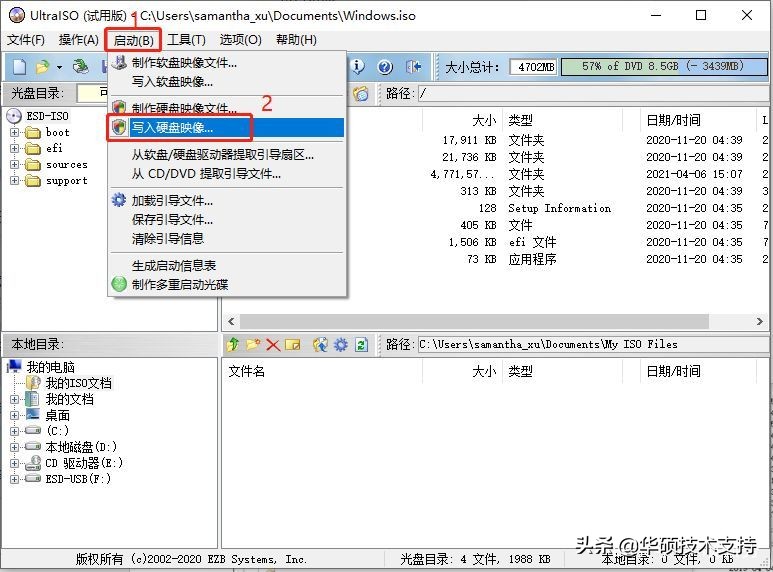Click the Up folder icon in local toolbar
773x572 pixels.
point(233,344)
